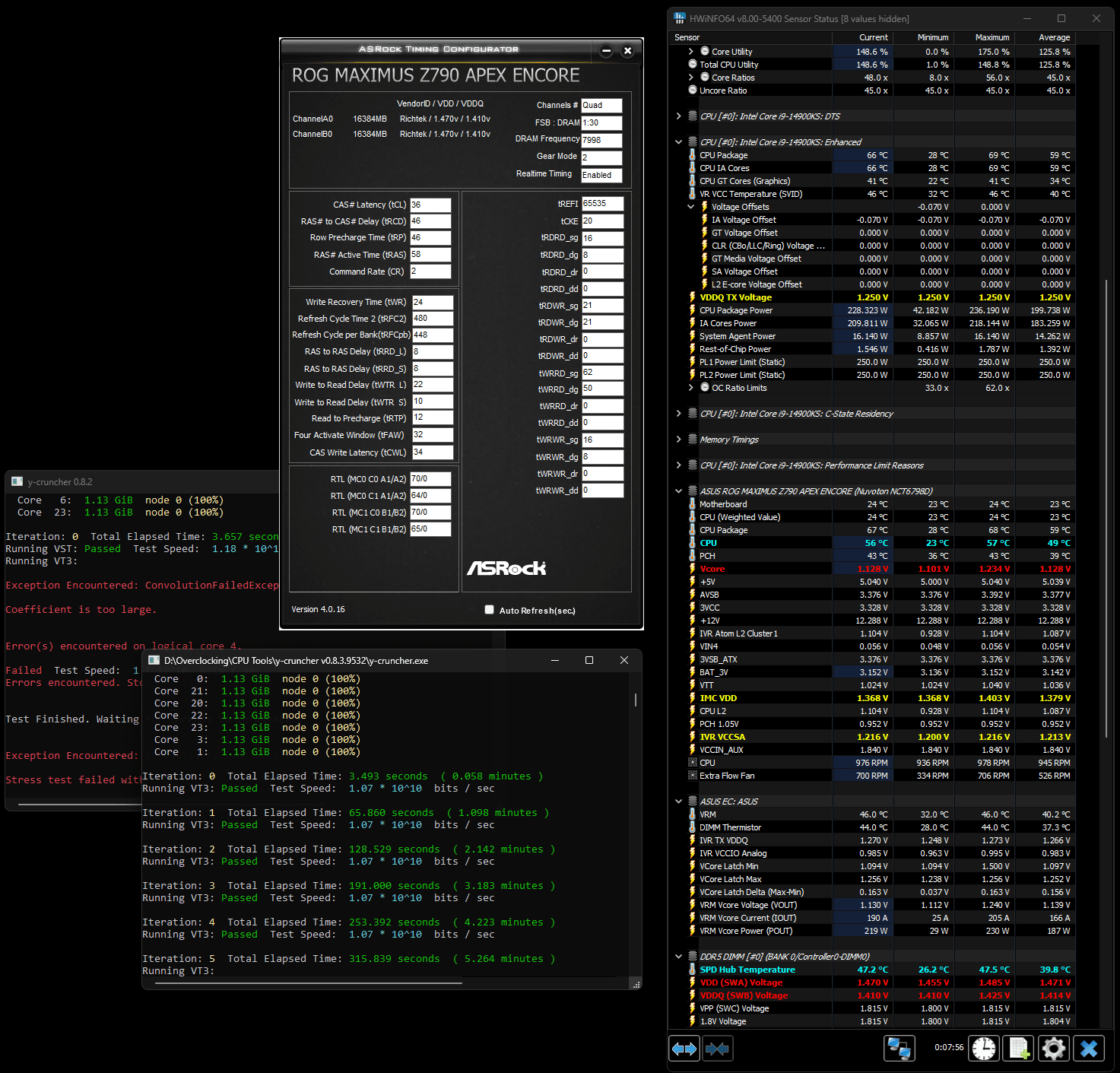Click the lightning icon beside IVR VCCSA
The width and height of the screenshot is (1120, 1073).
tap(692, 737)
